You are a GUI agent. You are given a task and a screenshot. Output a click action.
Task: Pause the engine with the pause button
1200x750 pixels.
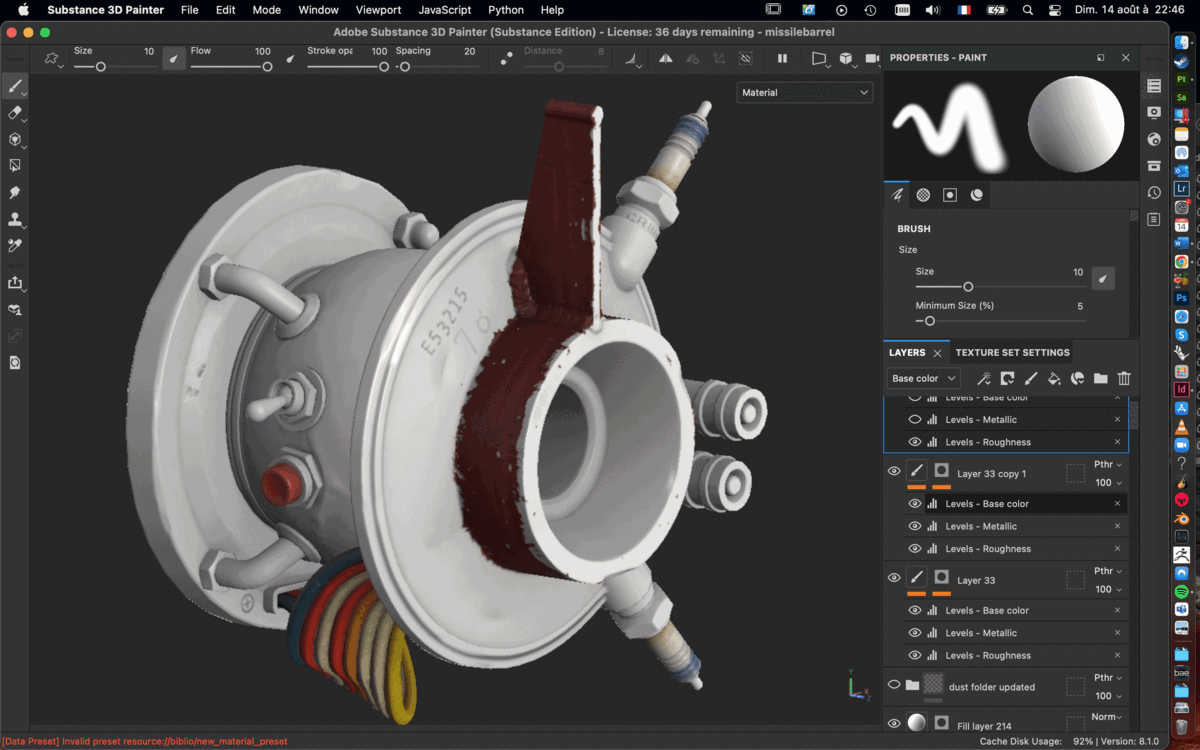[784, 58]
